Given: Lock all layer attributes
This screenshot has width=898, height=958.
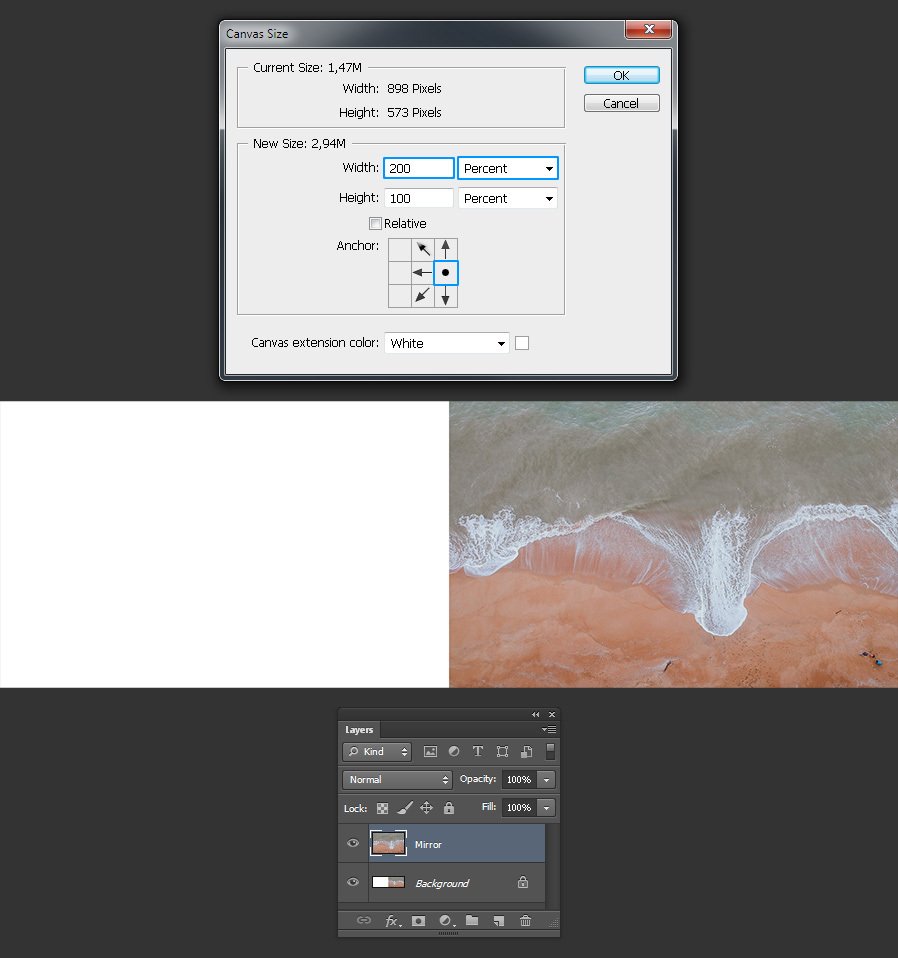Looking at the screenshot, I should [x=449, y=808].
